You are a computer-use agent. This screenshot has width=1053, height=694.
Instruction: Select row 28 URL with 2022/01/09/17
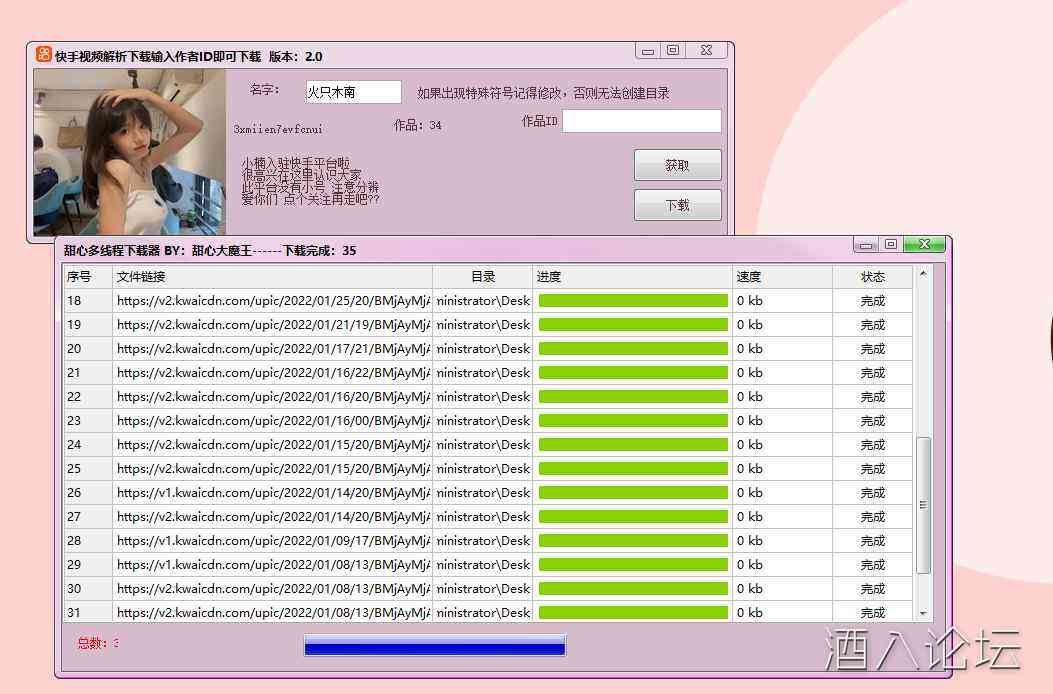coord(273,541)
